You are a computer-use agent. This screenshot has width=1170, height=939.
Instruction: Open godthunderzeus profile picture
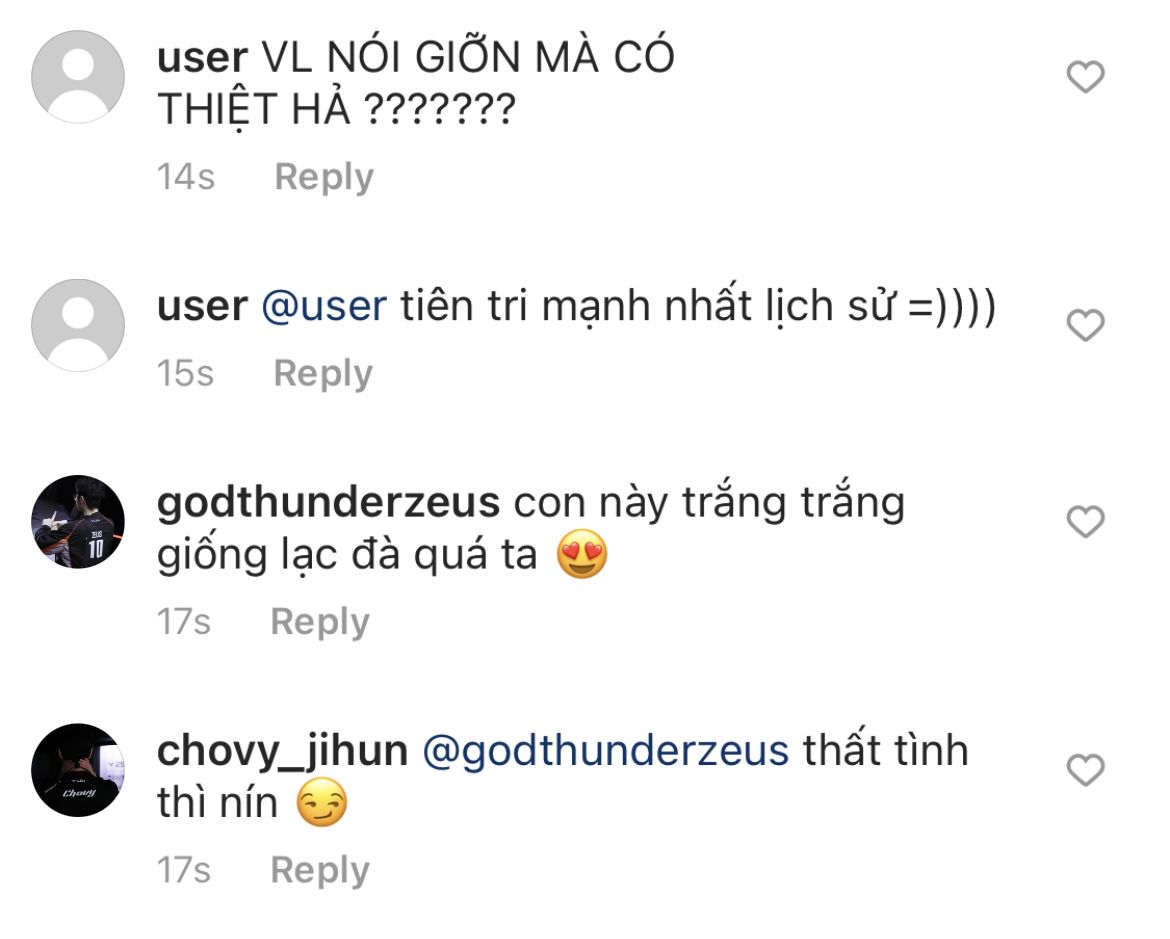[78, 522]
